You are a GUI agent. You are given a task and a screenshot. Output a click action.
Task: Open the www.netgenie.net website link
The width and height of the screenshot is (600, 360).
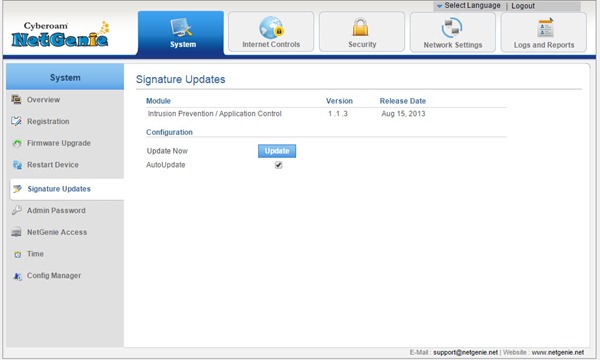pyautogui.click(x=558, y=352)
